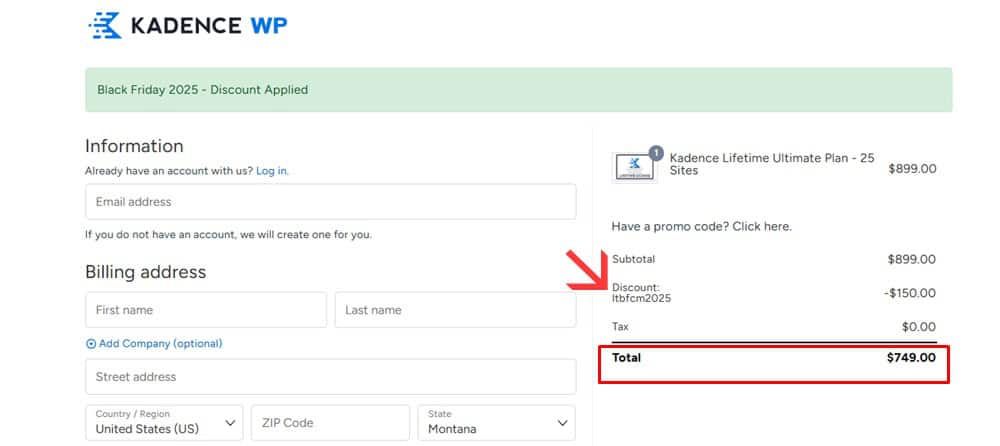This screenshot has height=446, width=1000.
Task: Focus the Email address field
Action: [x=330, y=202]
